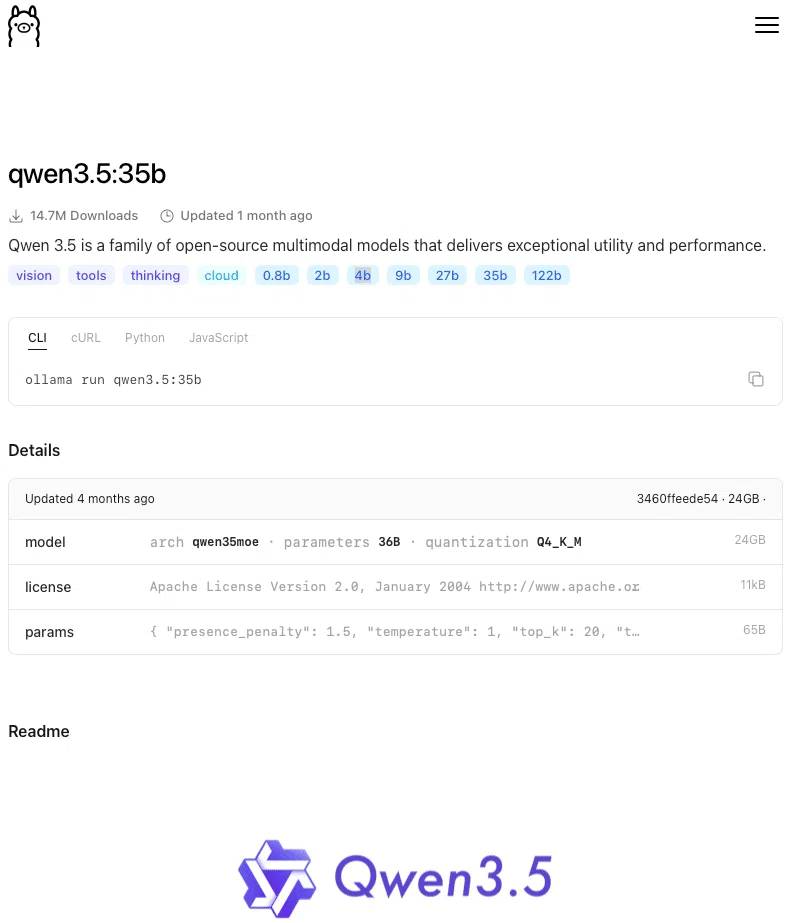Select the CLI tab
This screenshot has height=923, width=796.
[37, 338]
